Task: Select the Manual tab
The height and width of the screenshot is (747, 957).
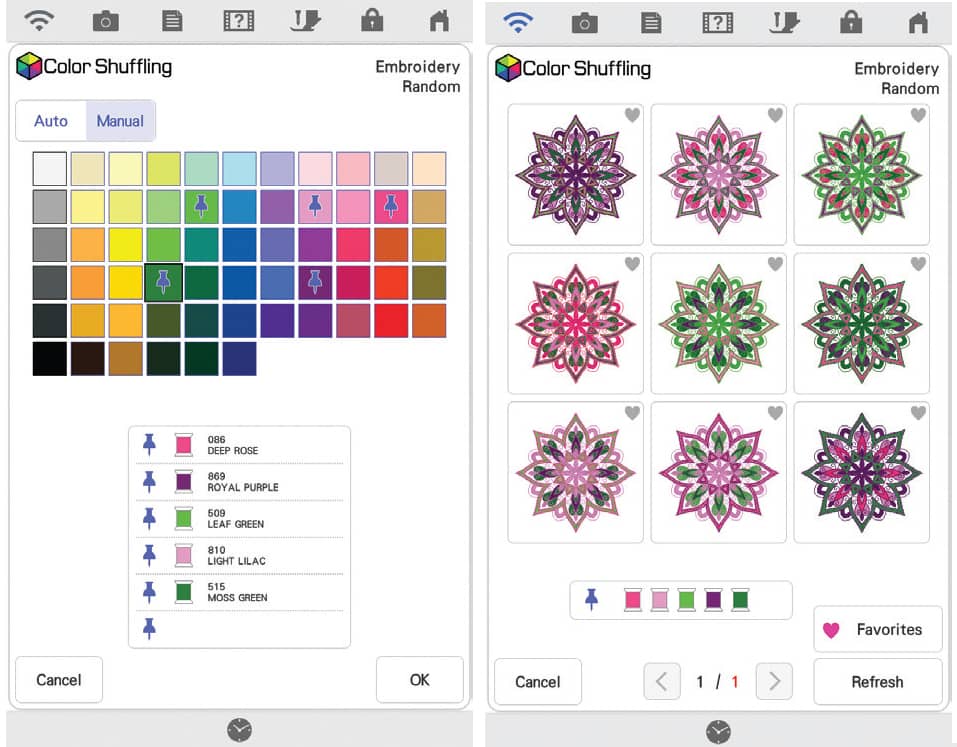Action: 120,121
